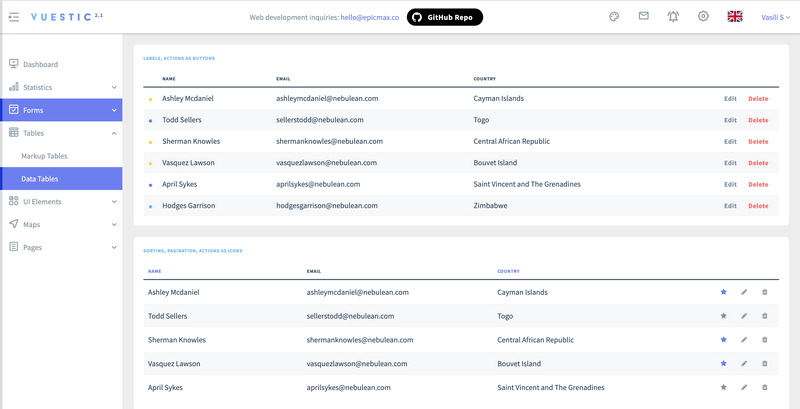The width and height of the screenshot is (800, 409).
Task: Expand the Statistics menu chevron
Action: tap(114, 87)
